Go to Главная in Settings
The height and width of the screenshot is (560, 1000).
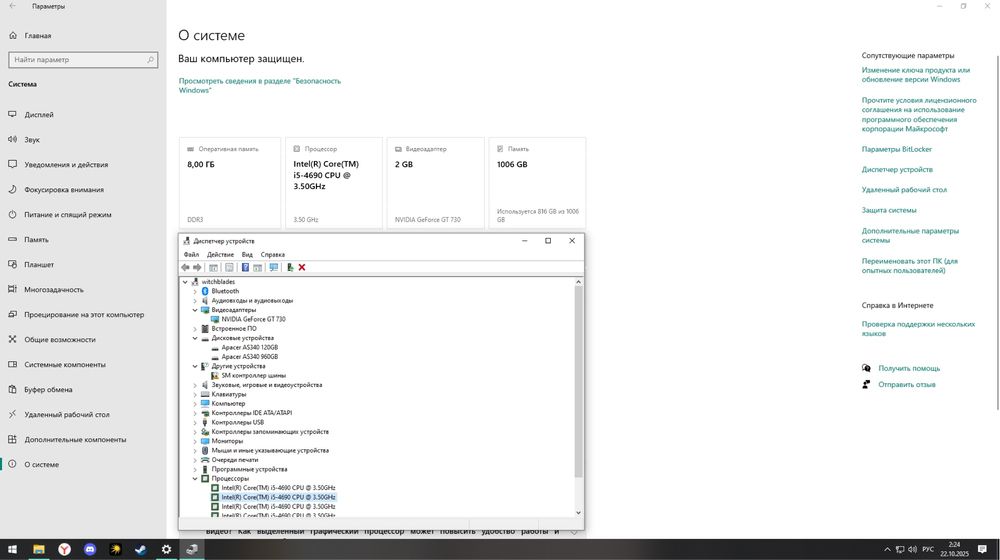[x=38, y=36]
